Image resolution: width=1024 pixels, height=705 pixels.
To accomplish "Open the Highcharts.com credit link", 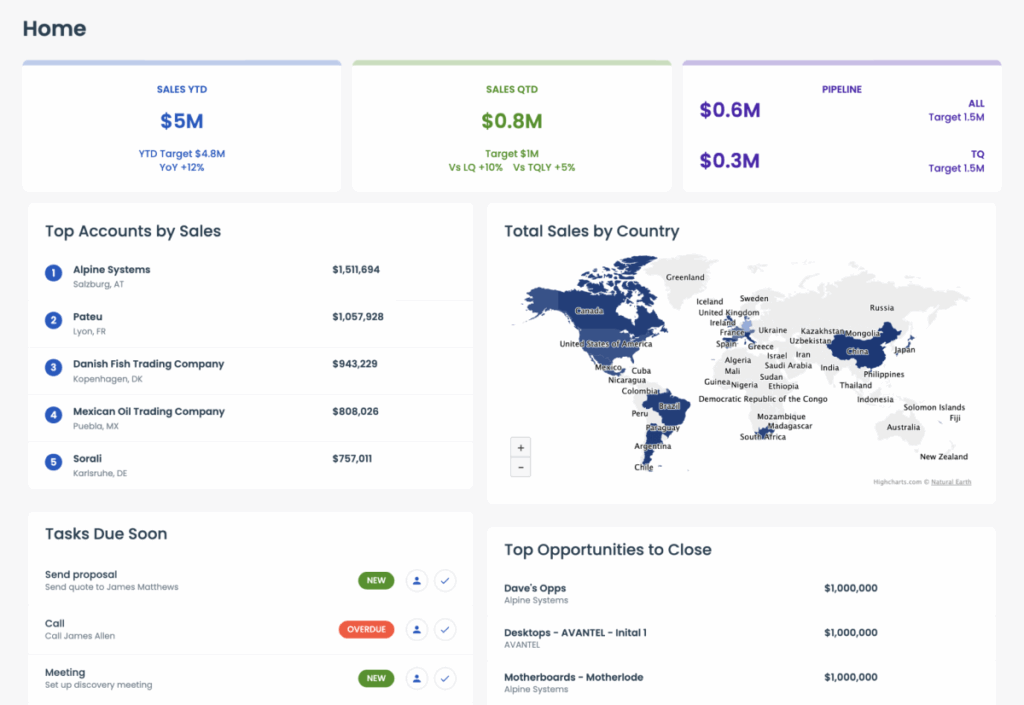I will (x=897, y=482).
